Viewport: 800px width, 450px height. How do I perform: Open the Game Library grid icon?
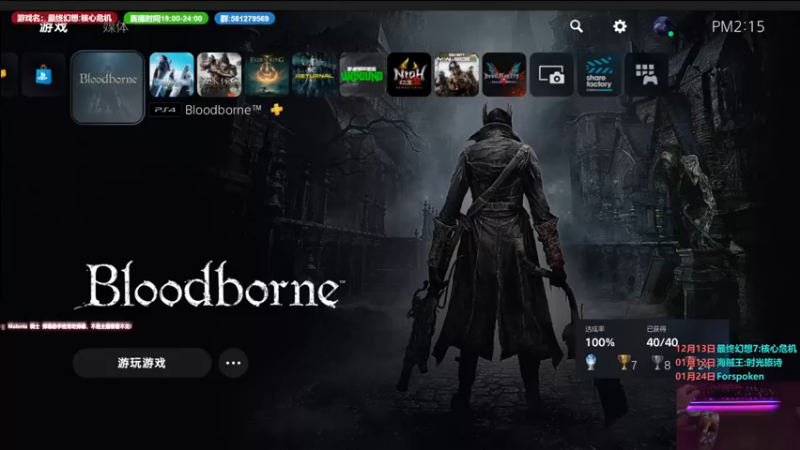tap(646, 74)
